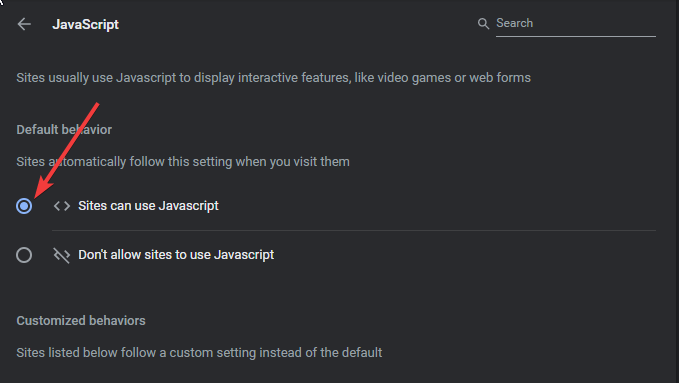Select the Don't allow sites radio button
This screenshot has width=679, height=383.
click(x=24, y=255)
